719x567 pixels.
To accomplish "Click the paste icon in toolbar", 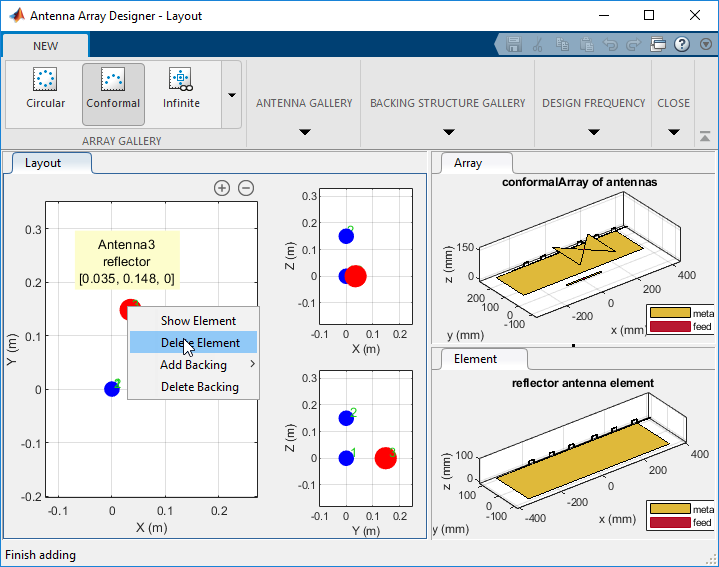I will tap(586, 44).
